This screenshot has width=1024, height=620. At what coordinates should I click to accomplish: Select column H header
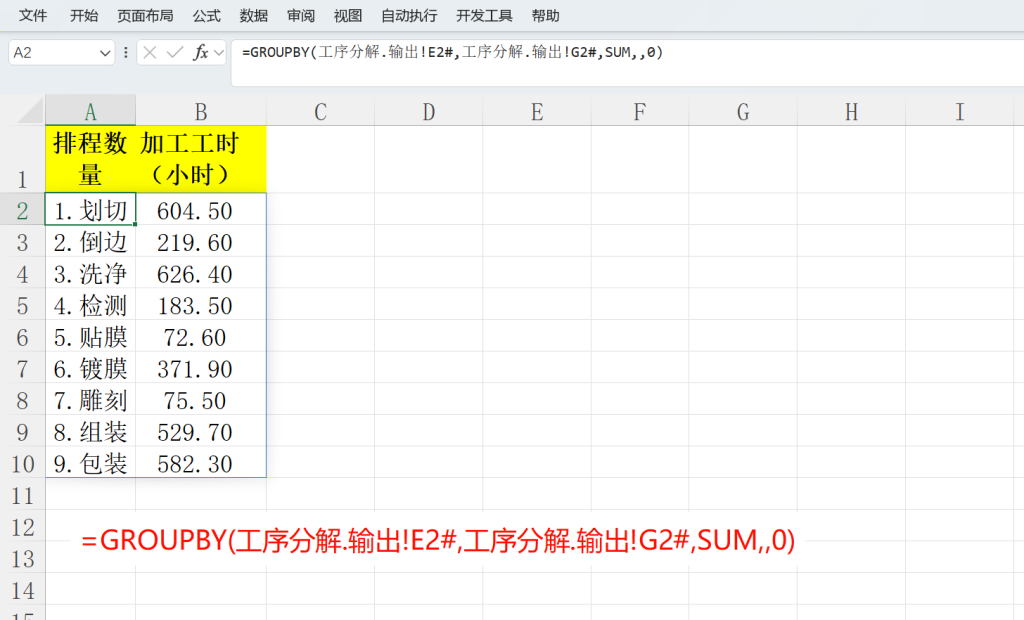[851, 112]
